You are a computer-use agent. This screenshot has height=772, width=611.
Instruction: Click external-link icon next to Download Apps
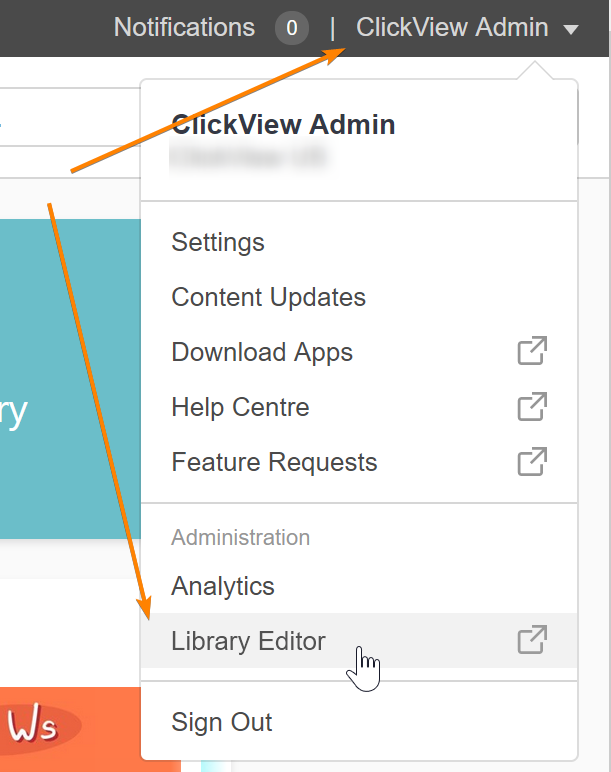click(532, 351)
